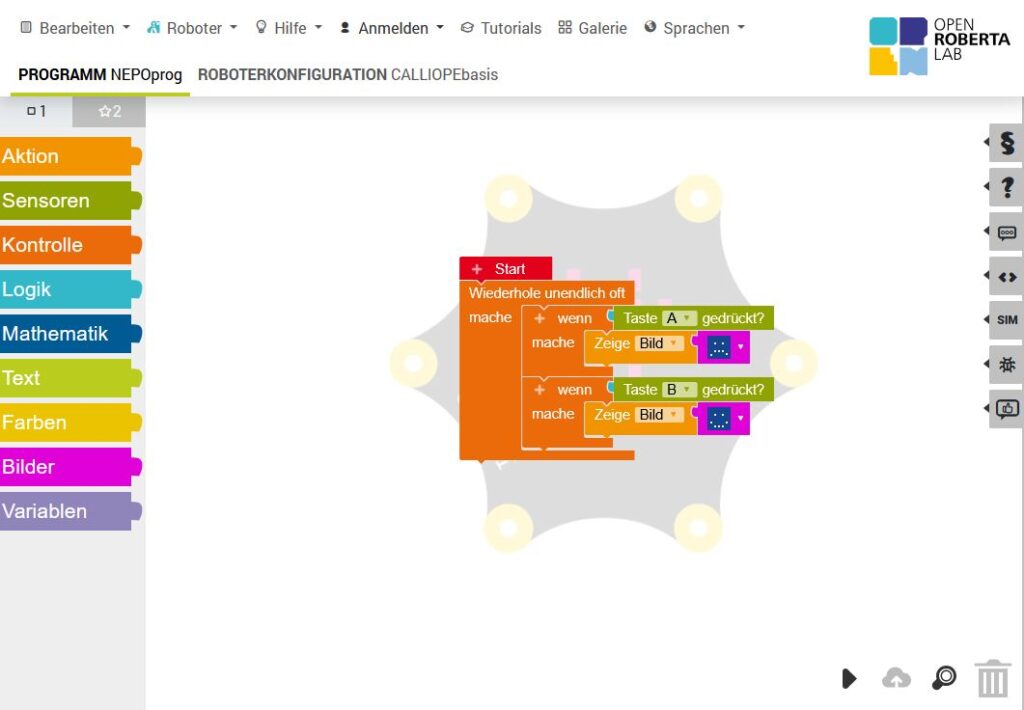Open the help question mark panel
The image size is (1024, 710).
pos(1006,187)
